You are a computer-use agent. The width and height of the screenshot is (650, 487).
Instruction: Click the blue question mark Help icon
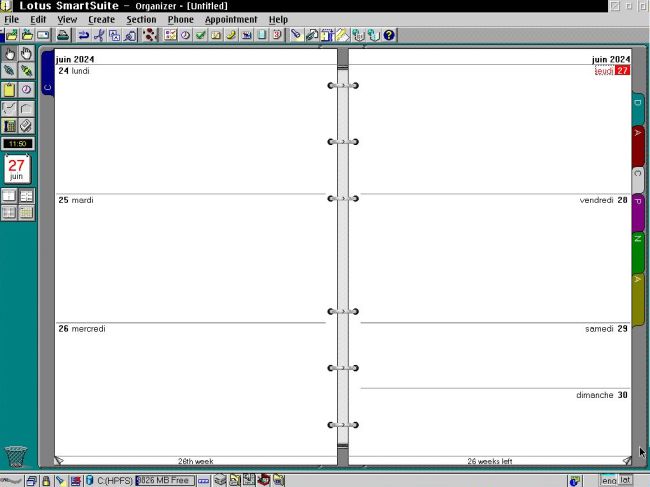tap(389, 35)
